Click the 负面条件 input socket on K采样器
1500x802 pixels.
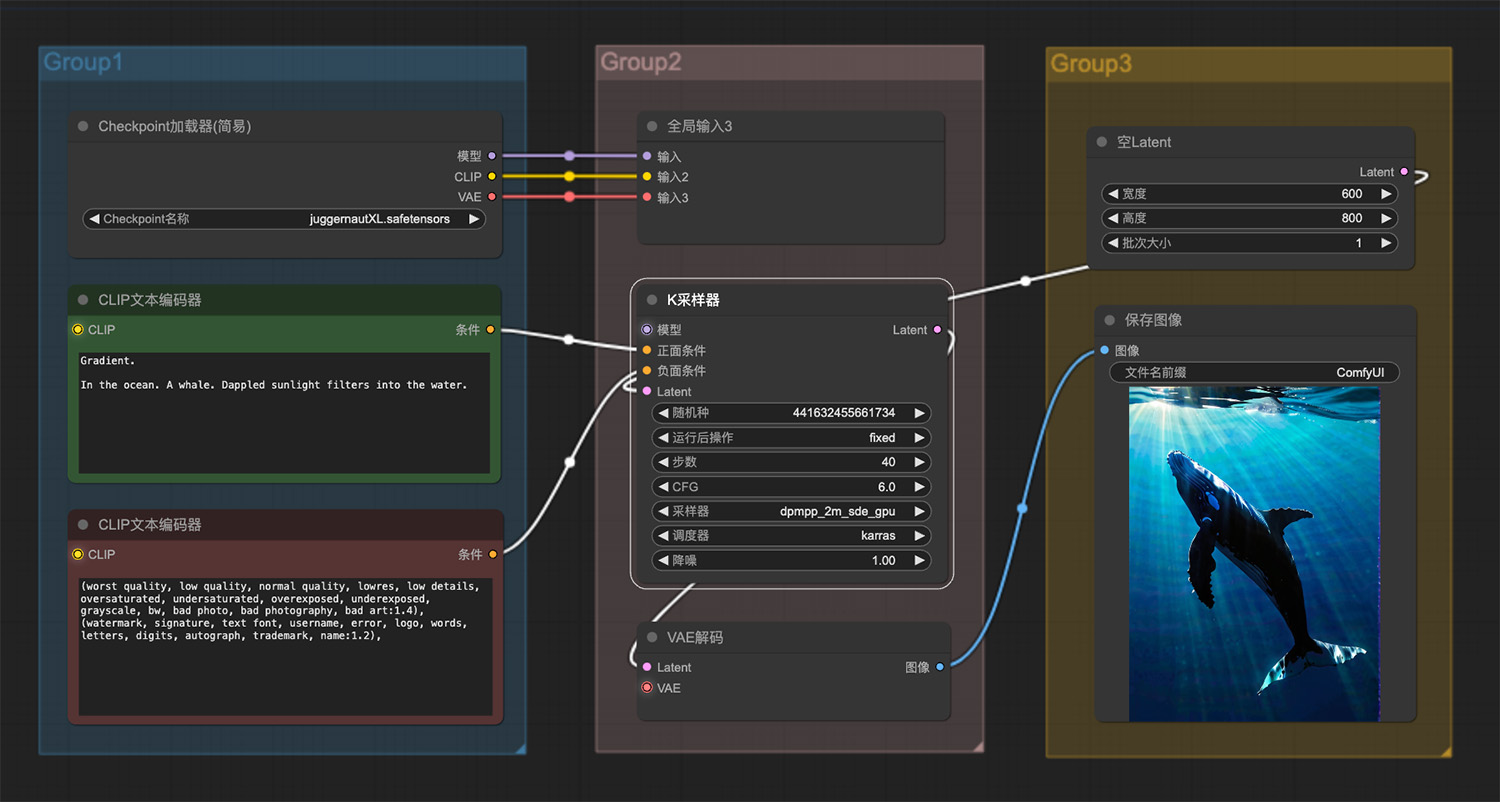(647, 370)
